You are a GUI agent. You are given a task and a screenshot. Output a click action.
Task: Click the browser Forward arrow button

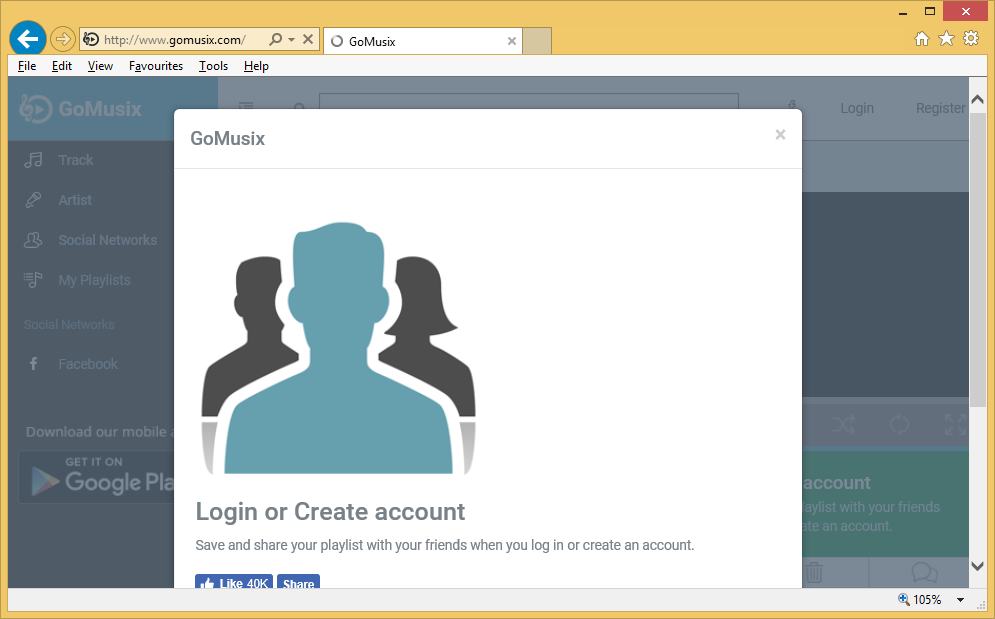point(62,39)
